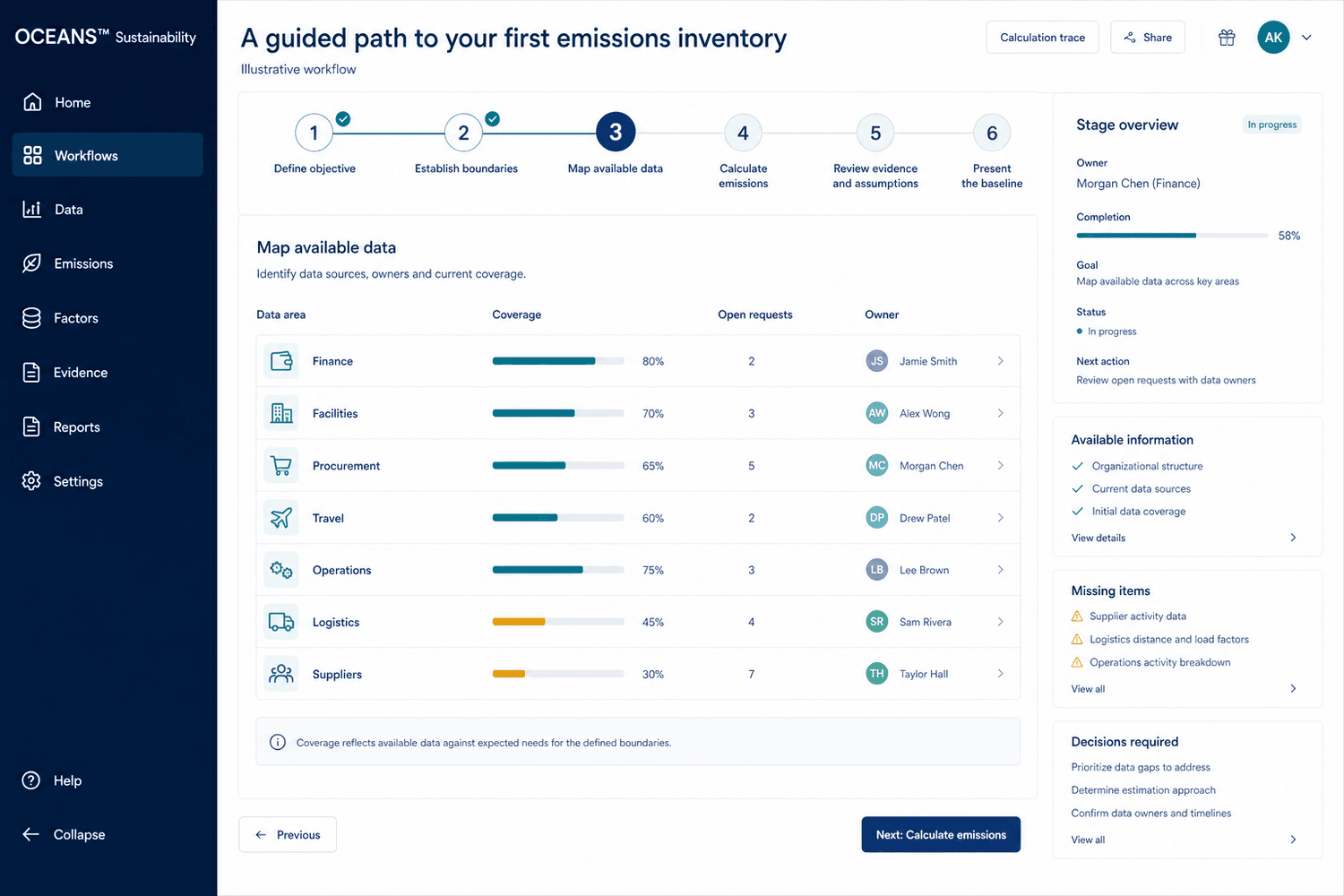The width and height of the screenshot is (1344, 896).
Task: Collapse the sidebar navigation
Action: tap(65, 834)
